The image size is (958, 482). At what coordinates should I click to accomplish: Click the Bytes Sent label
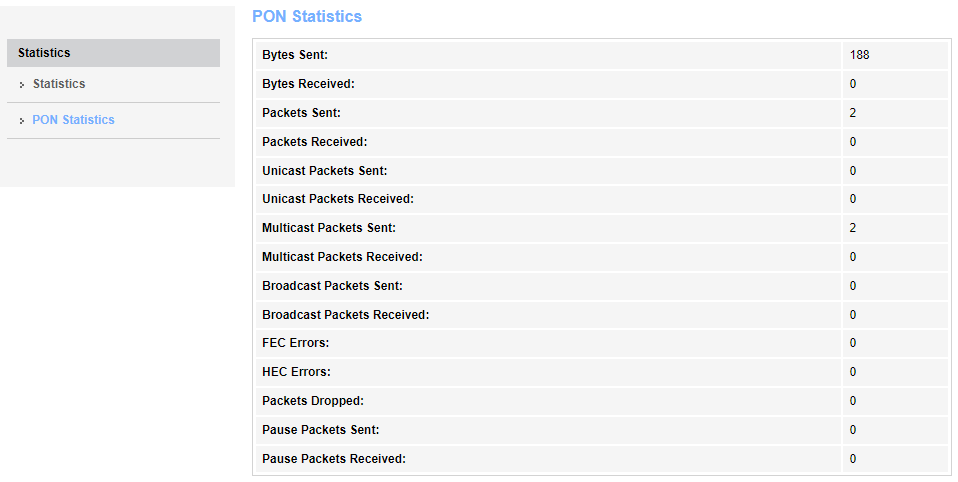click(295, 55)
